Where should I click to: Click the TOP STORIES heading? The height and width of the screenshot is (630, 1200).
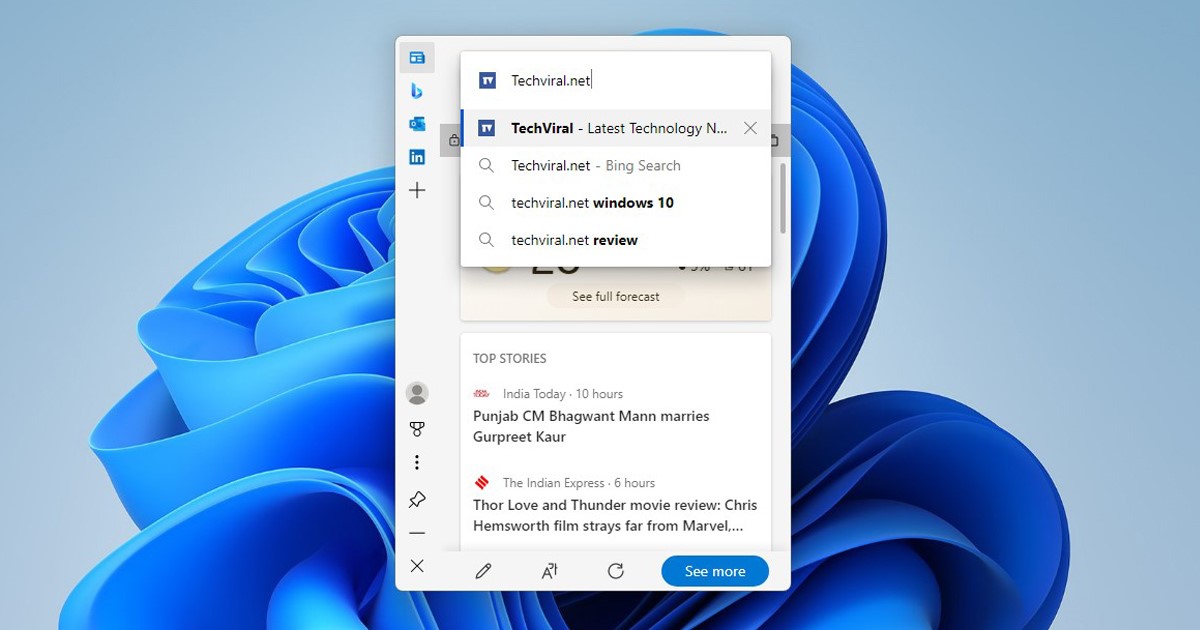click(510, 358)
